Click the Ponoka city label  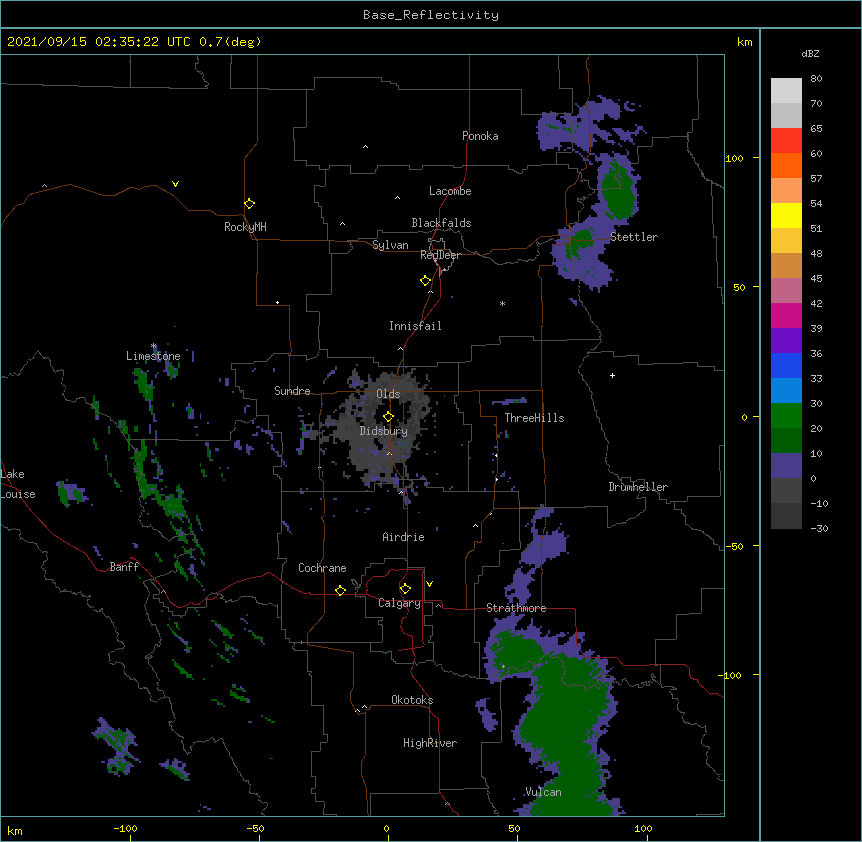480,136
